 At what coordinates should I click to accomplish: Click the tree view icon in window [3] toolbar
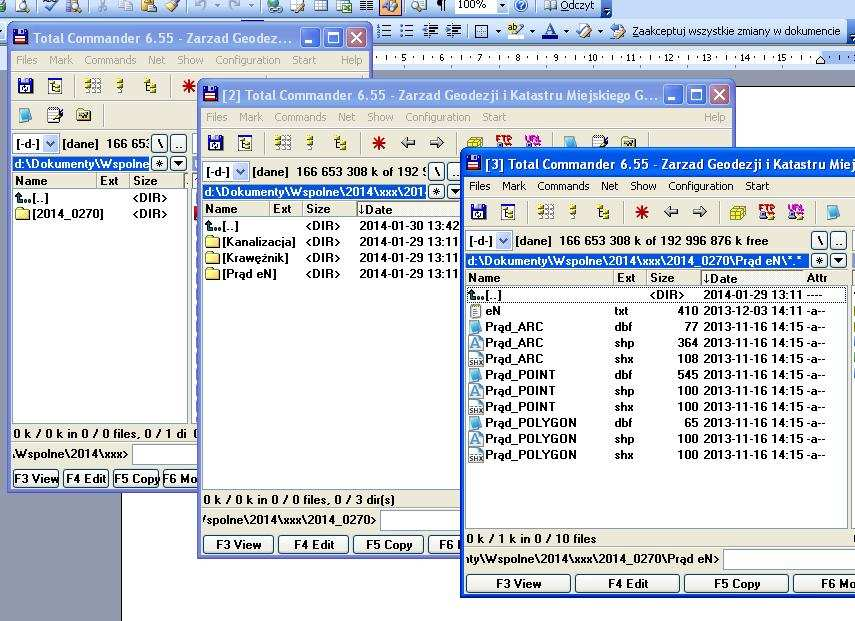pyautogui.click(x=603, y=212)
